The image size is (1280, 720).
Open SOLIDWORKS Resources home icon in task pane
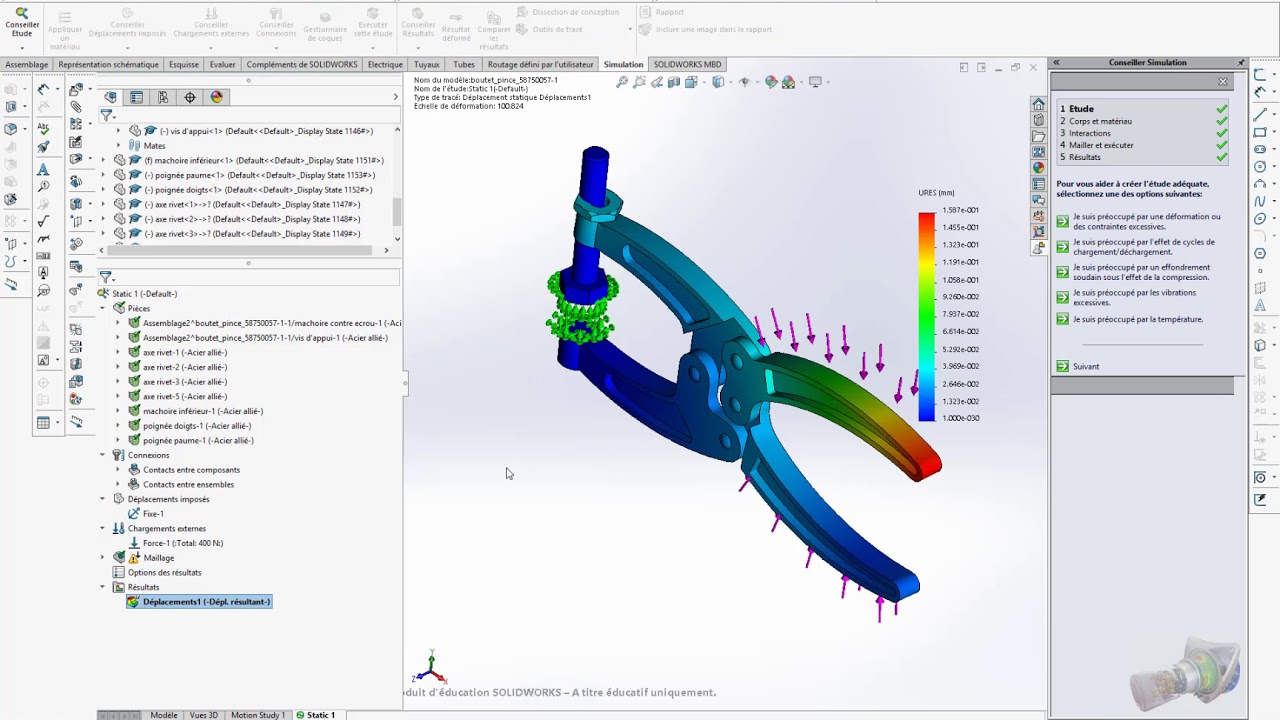(x=1039, y=104)
